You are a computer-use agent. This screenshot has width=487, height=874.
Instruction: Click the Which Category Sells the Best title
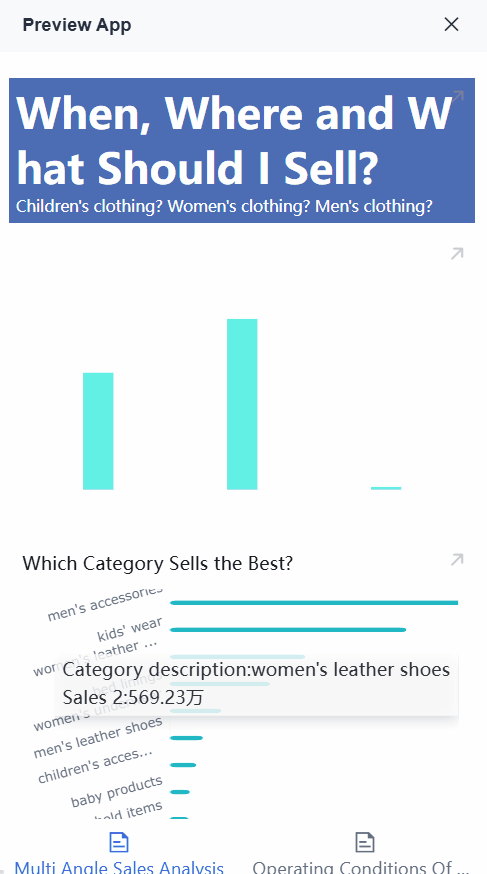(x=158, y=564)
